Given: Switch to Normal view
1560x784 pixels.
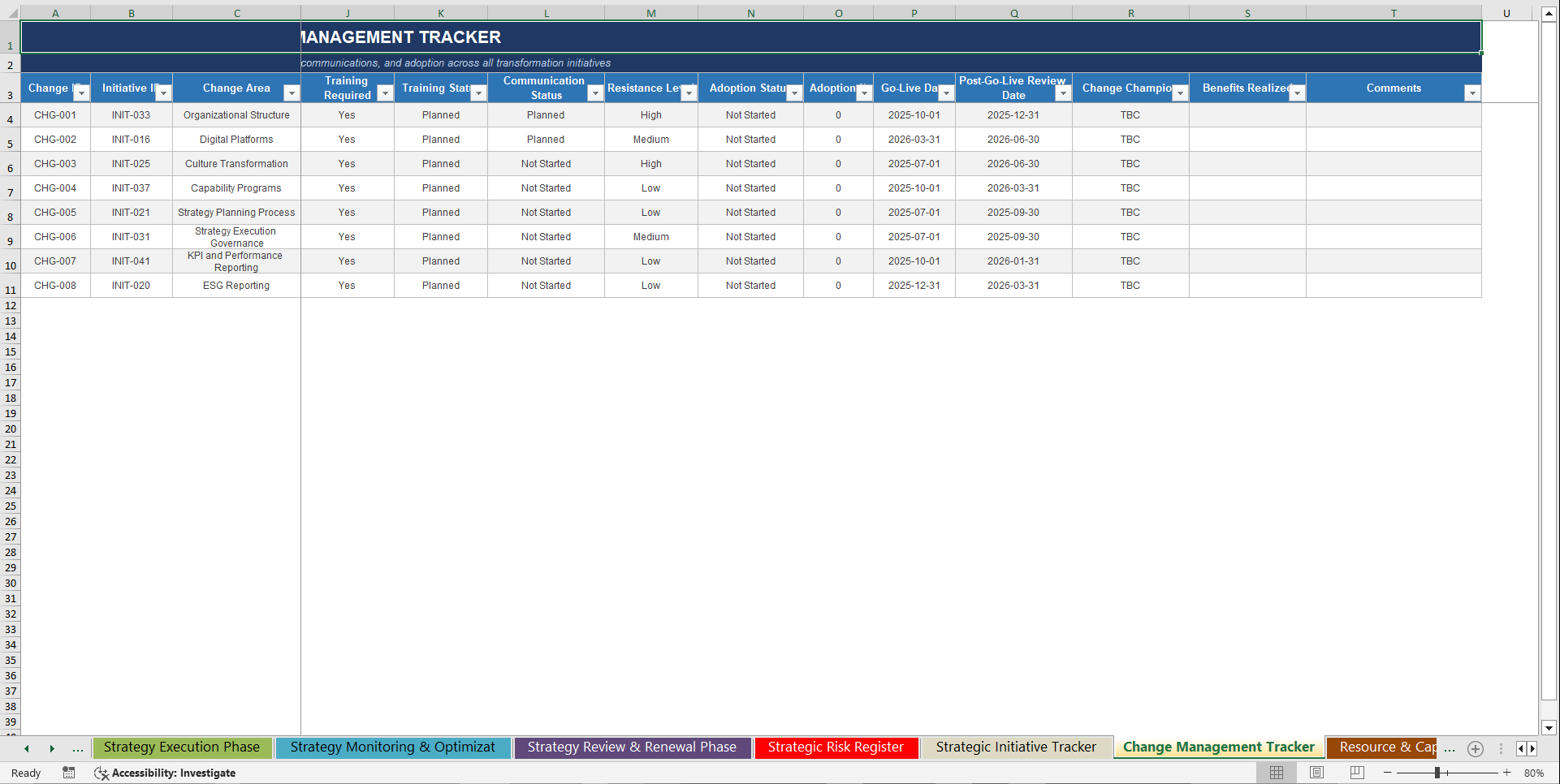Looking at the screenshot, I should 1277,773.
